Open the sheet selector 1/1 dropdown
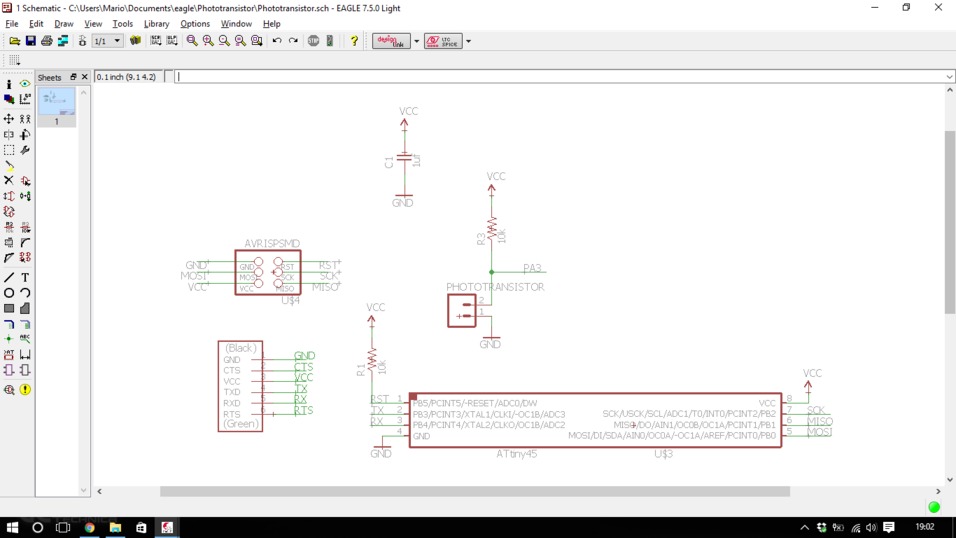Image resolution: width=956 pixels, height=538 pixels. [x=107, y=41]
